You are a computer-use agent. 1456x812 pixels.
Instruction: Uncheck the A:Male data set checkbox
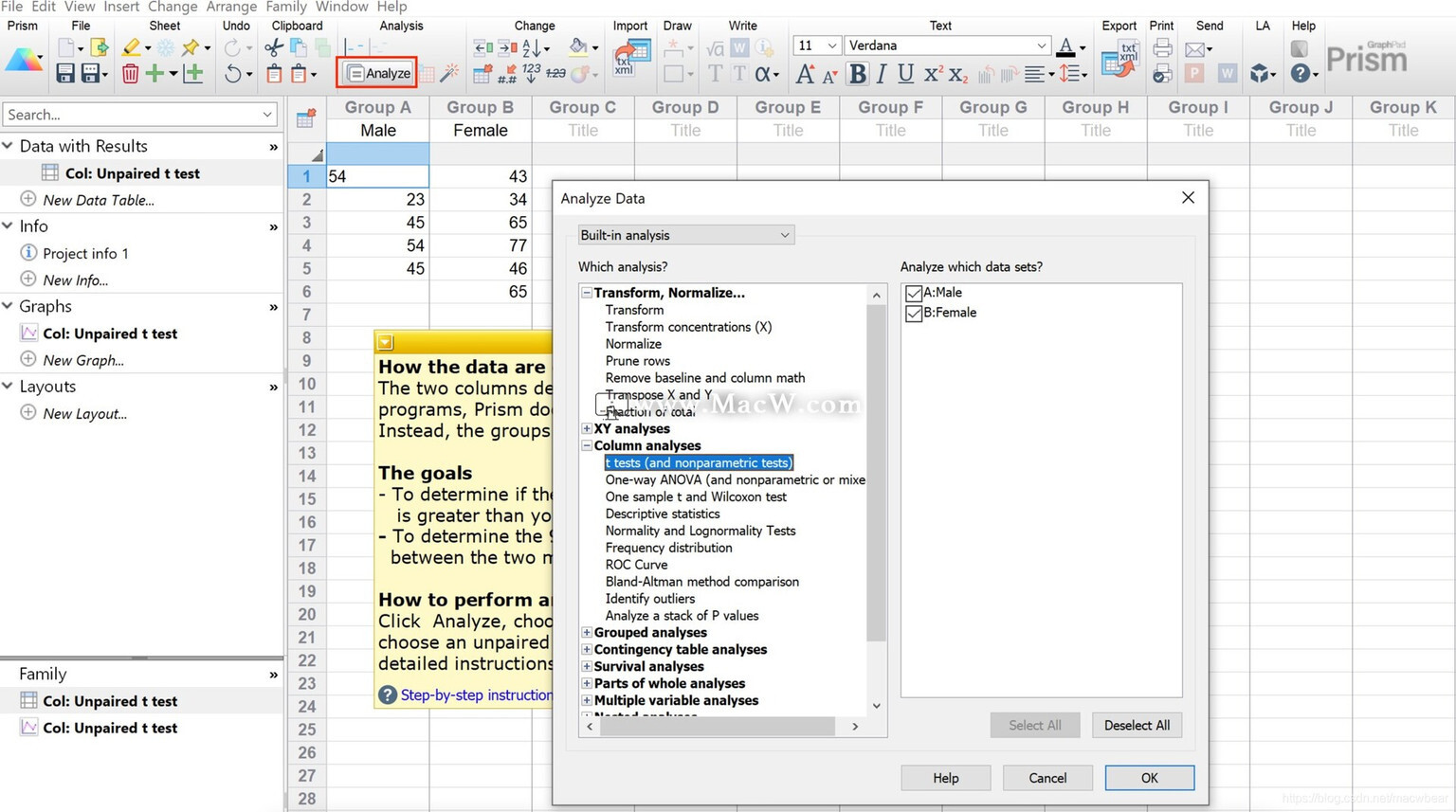(x=914, y=293)
